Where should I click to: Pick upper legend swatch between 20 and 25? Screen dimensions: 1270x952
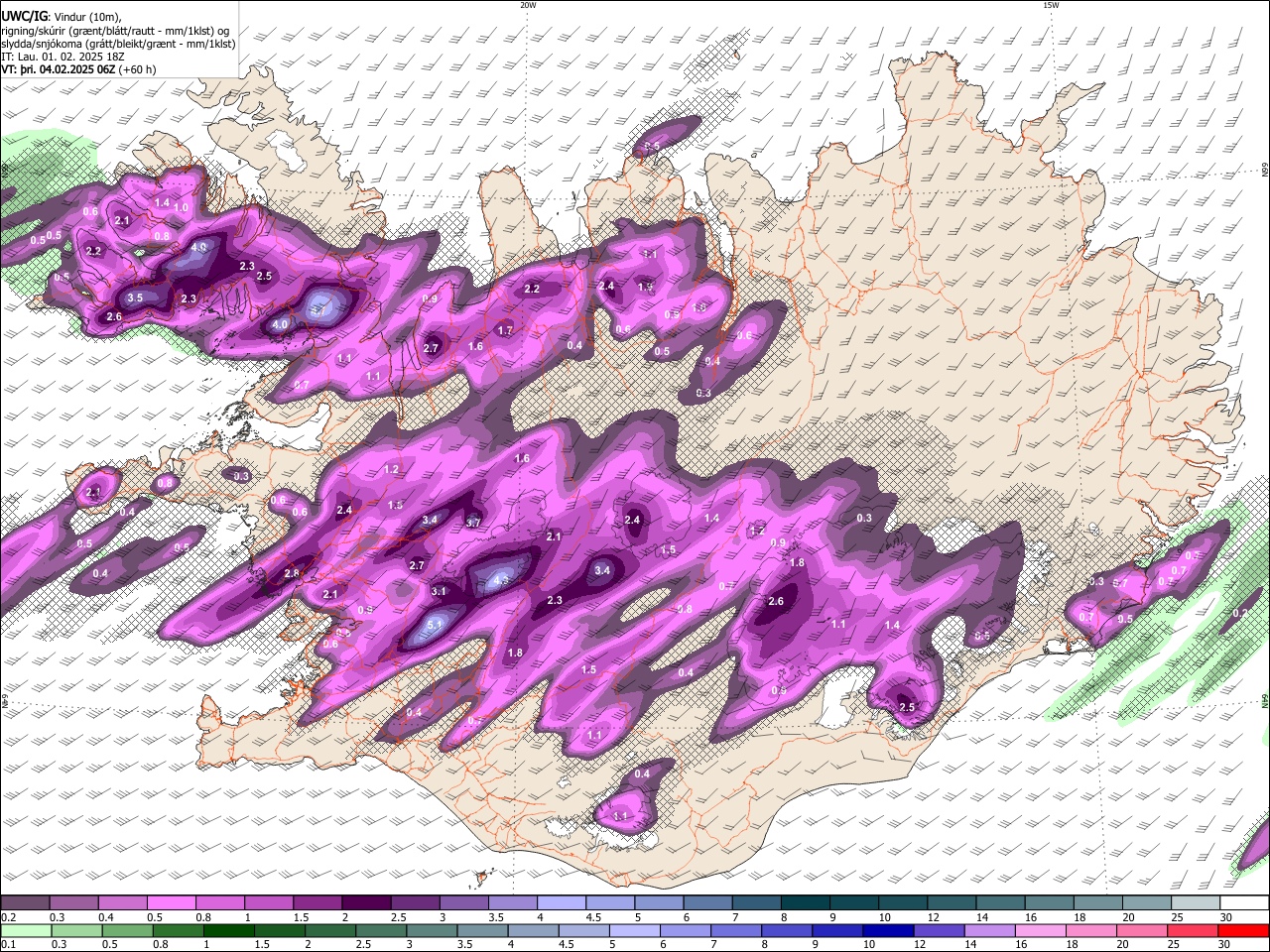(1147, 903)
